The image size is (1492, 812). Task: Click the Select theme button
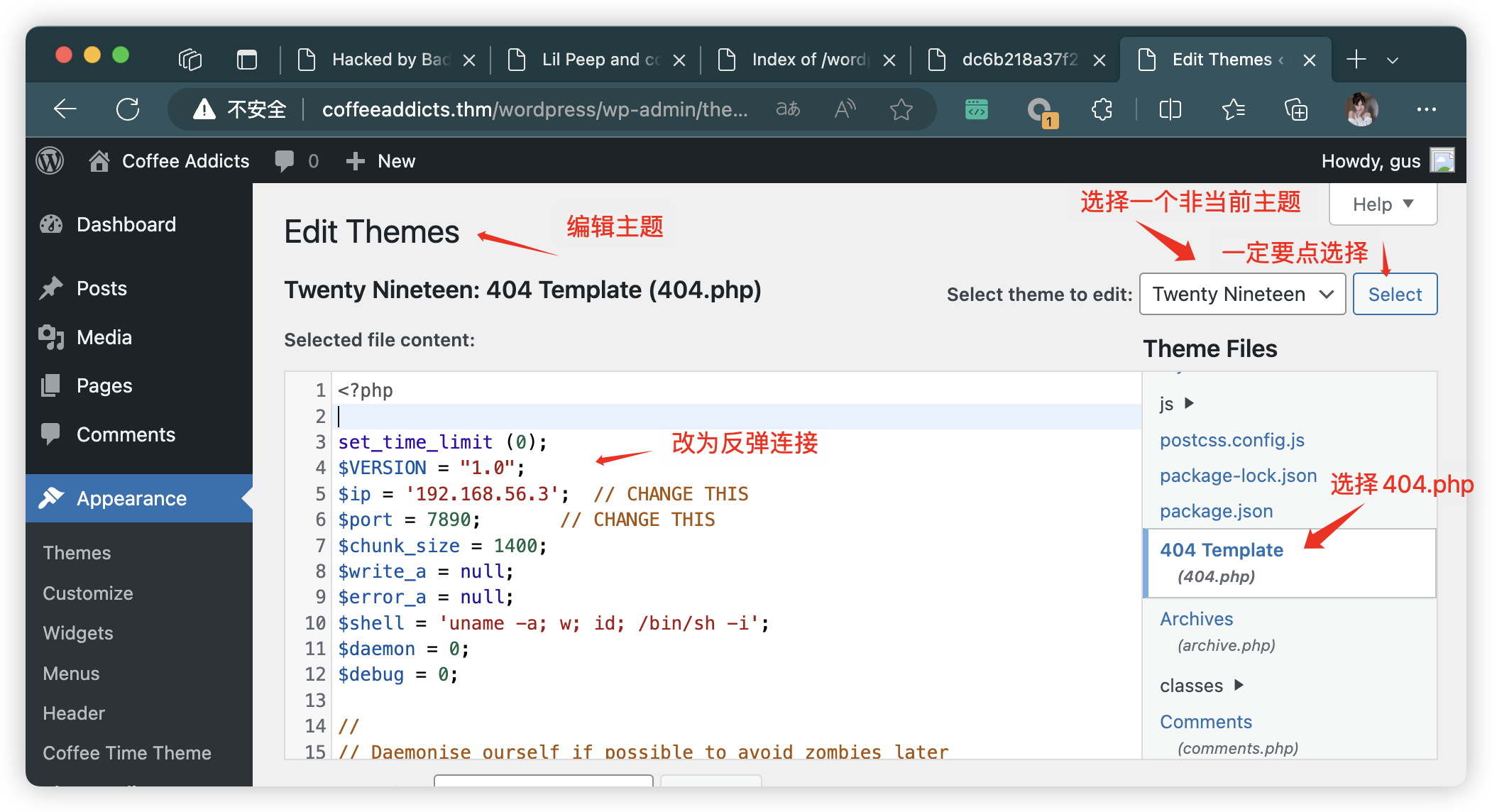[1395, 294]
